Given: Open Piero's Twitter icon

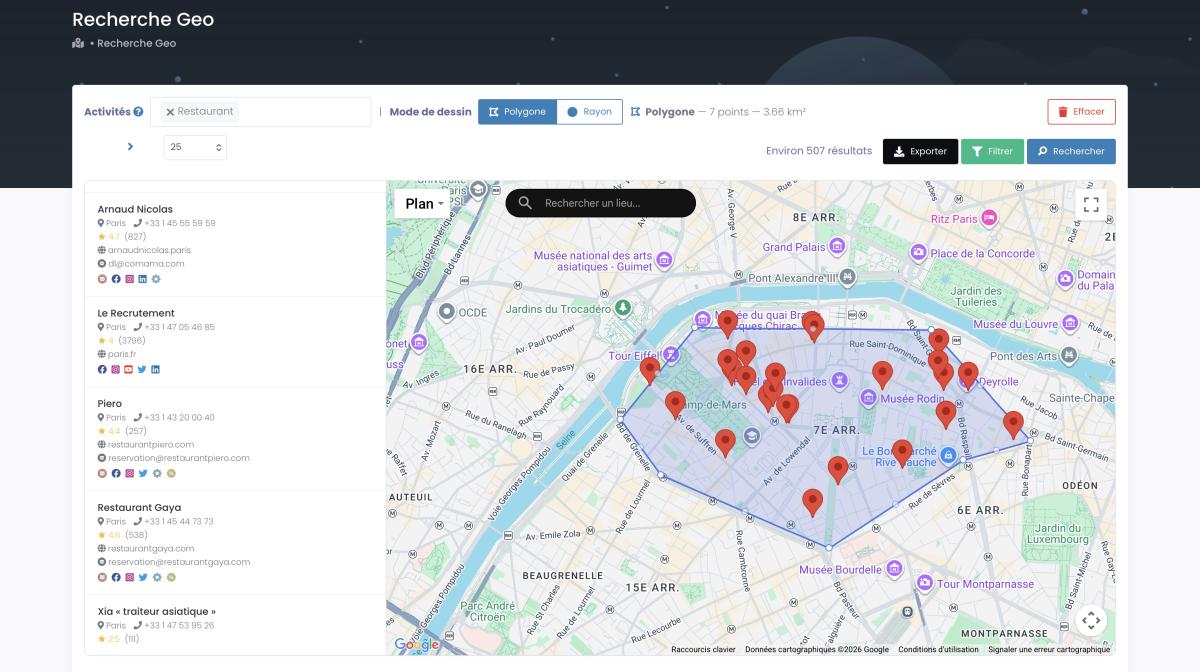Looking at the screenshot, I should (x=142, y=473).
